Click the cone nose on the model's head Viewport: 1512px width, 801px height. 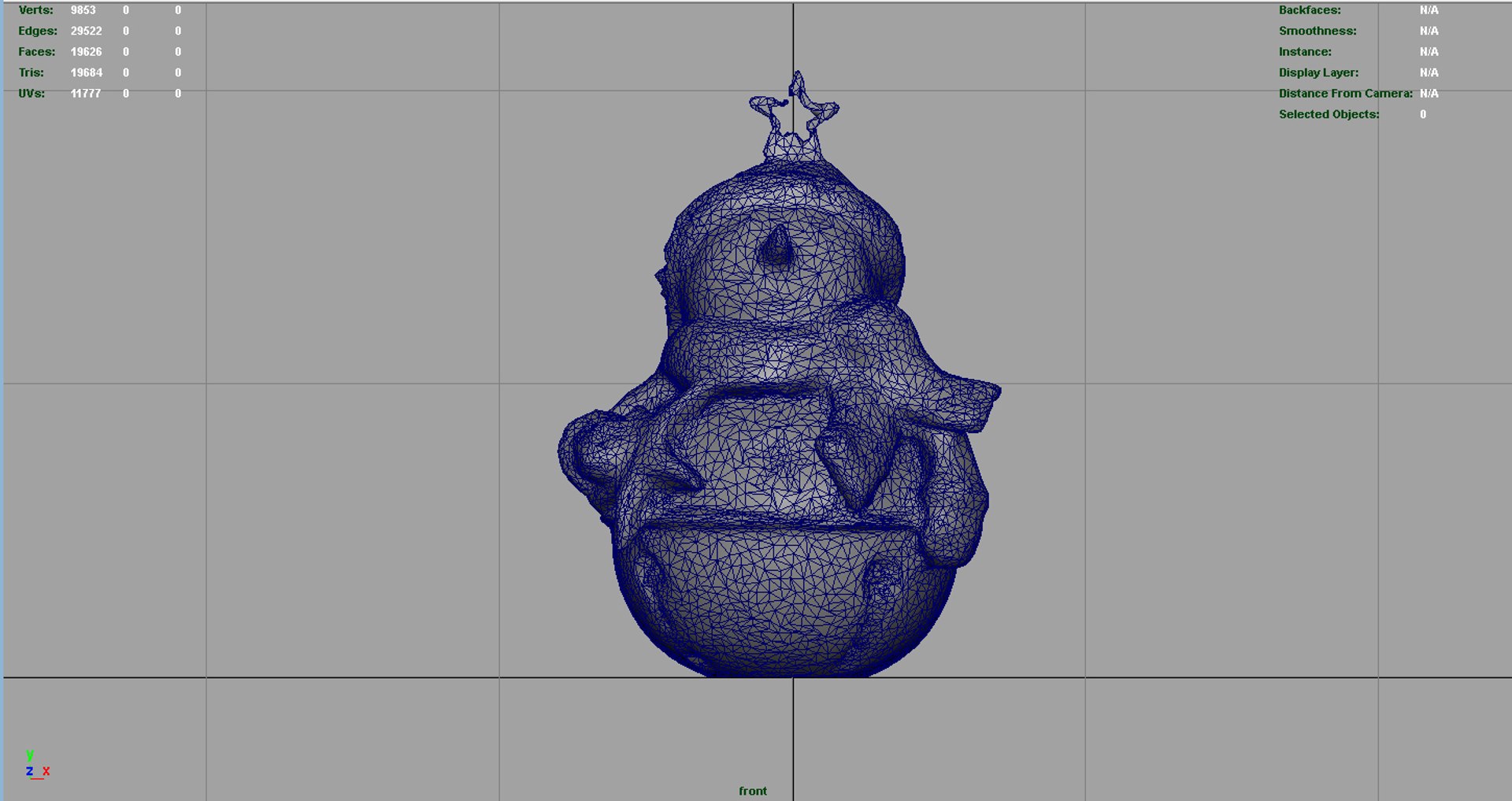[x=776, y=246]
